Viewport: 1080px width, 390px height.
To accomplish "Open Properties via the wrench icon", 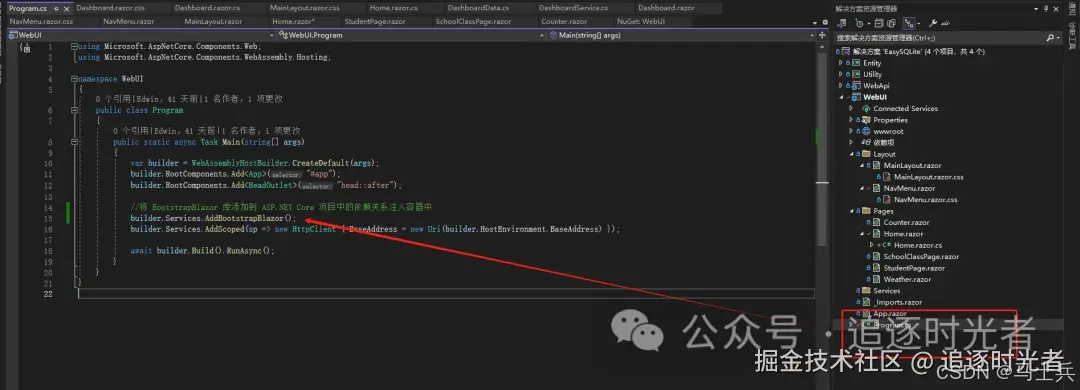I will tap(933, 23).
